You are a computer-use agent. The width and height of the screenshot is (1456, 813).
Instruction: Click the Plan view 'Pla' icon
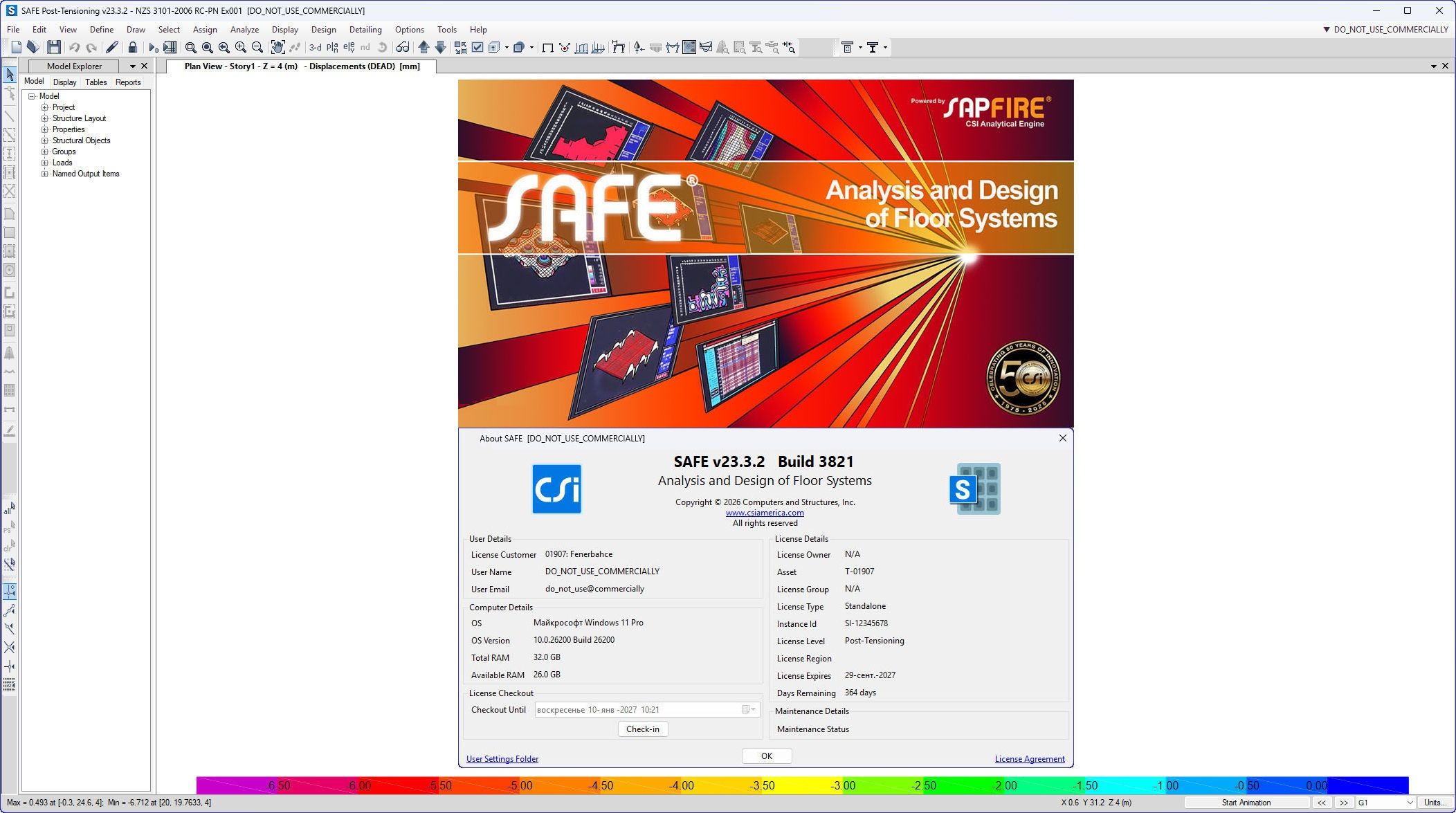point(332,47)
